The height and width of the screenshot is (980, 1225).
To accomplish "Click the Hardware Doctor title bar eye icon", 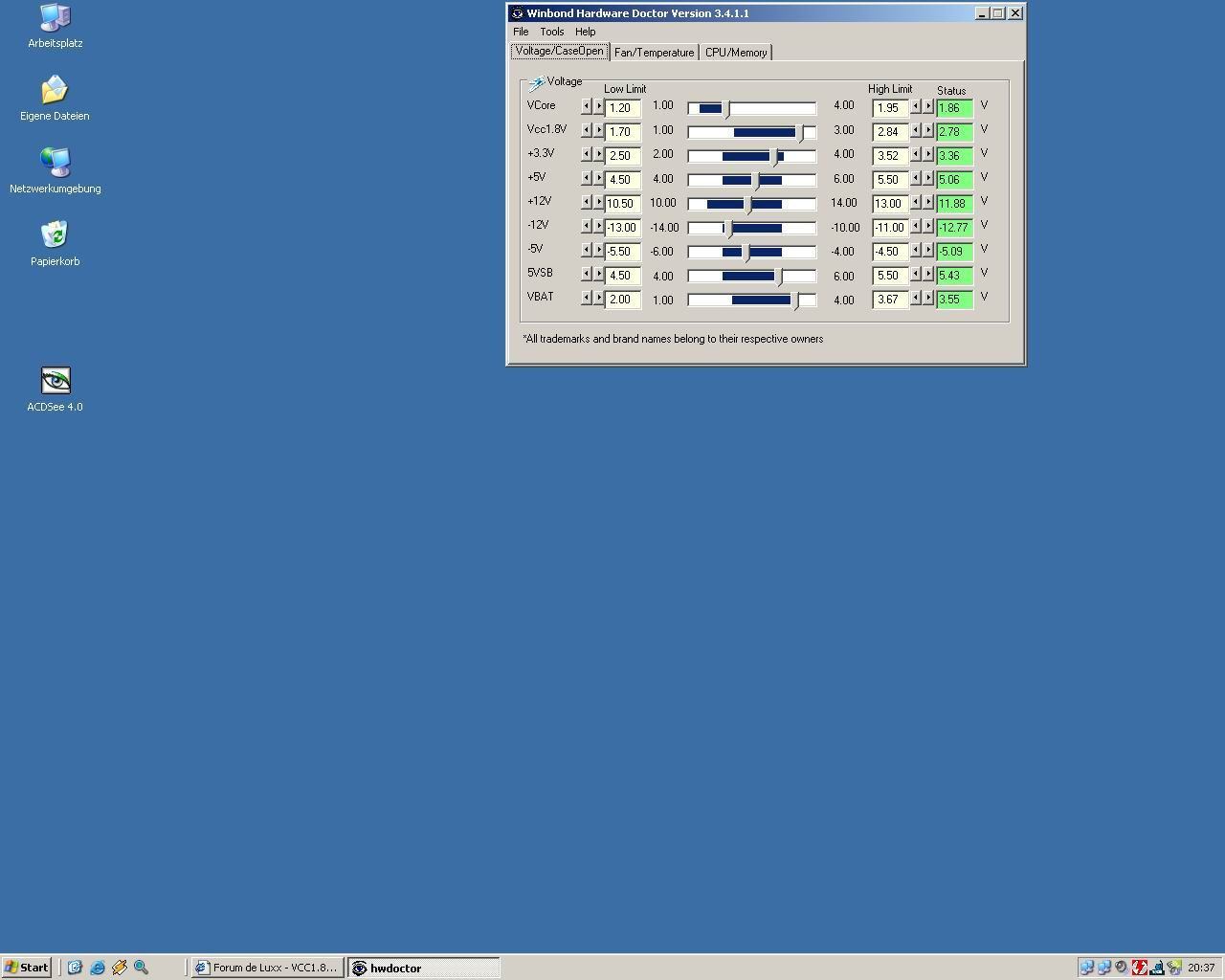I will point(517,13).
